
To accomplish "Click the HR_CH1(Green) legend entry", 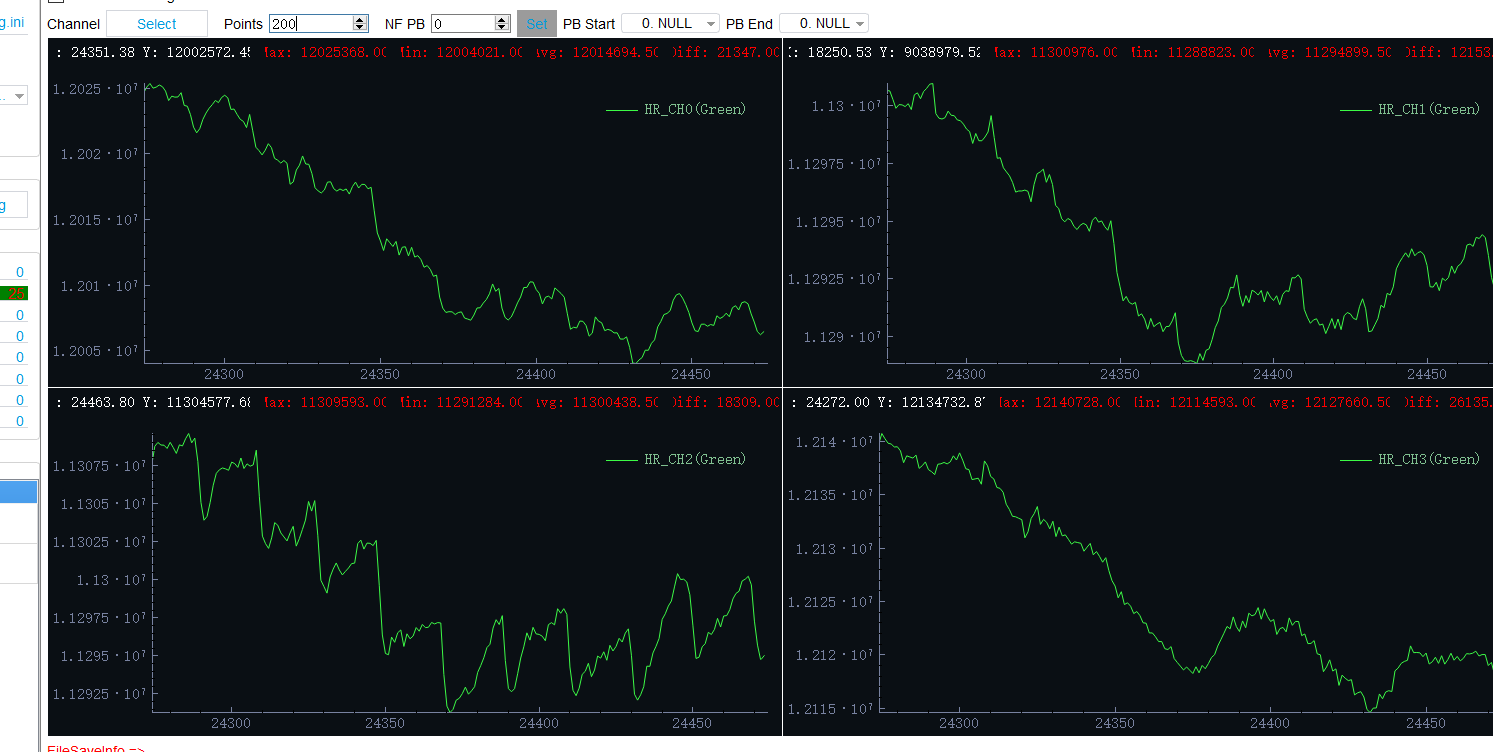I will pos(1409,109).
